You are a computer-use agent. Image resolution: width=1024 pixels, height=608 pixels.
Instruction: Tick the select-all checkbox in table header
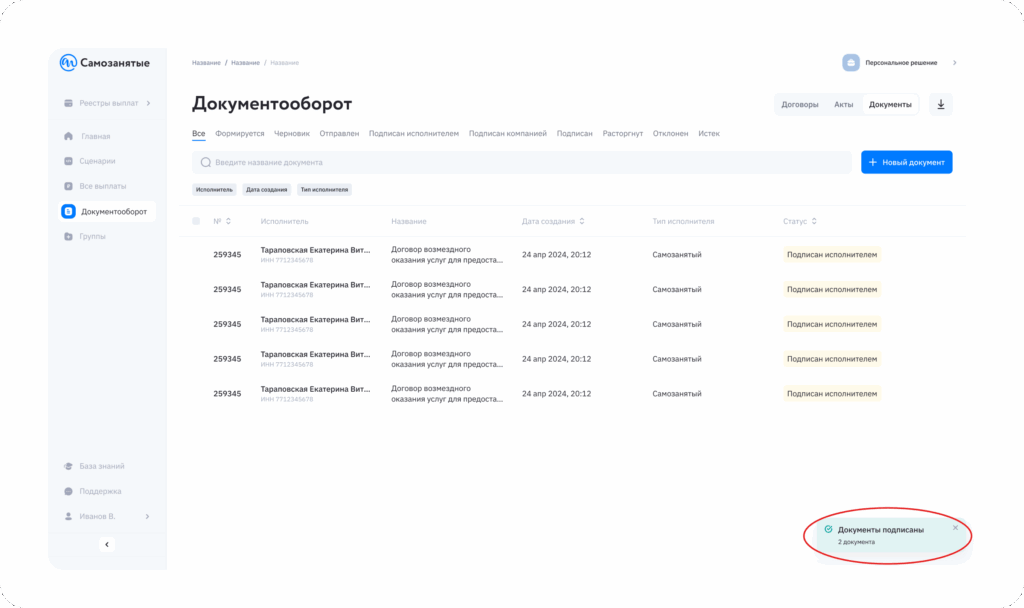coord(196,221)
